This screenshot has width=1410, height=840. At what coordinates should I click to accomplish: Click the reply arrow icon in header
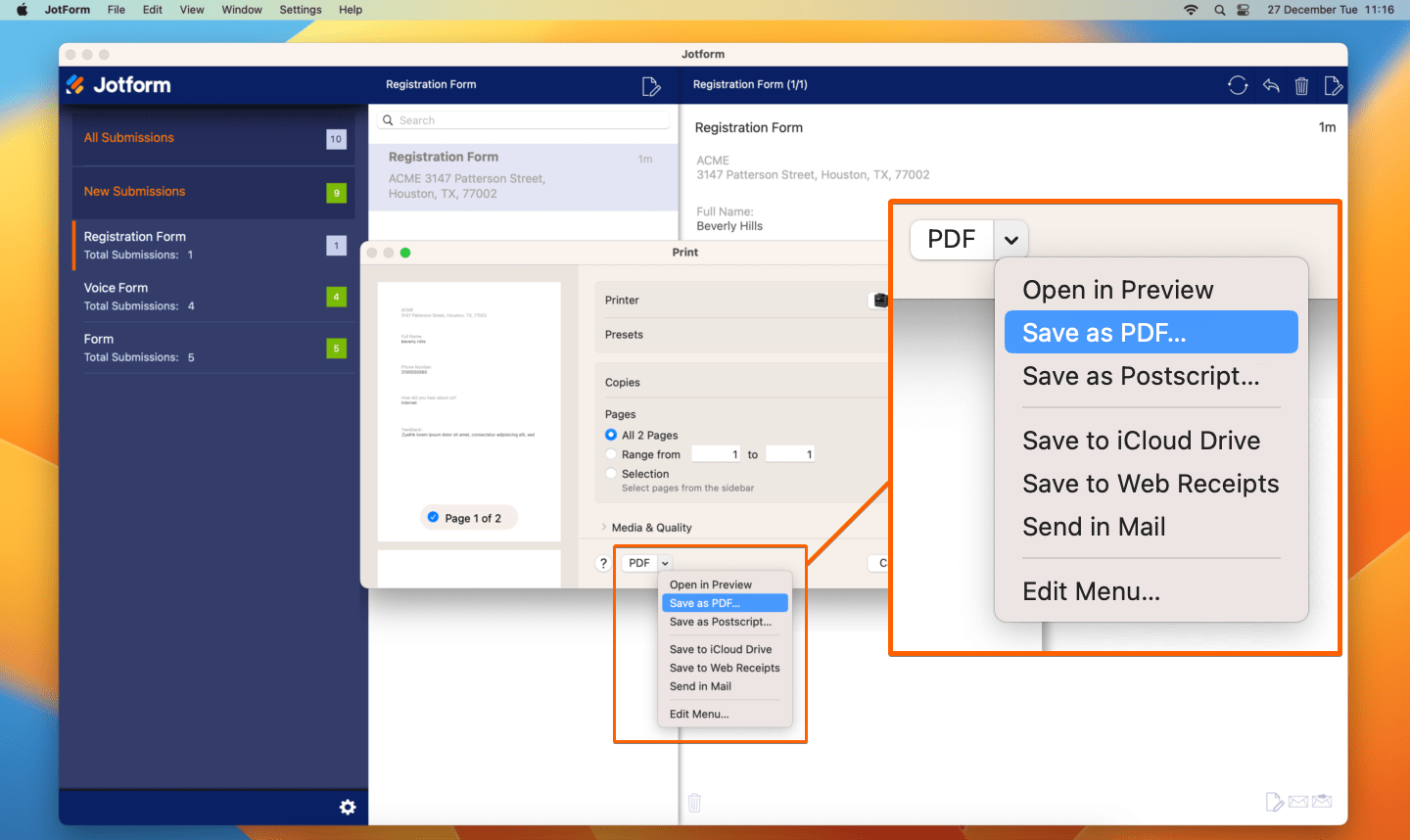click(x=1271, y=85)
